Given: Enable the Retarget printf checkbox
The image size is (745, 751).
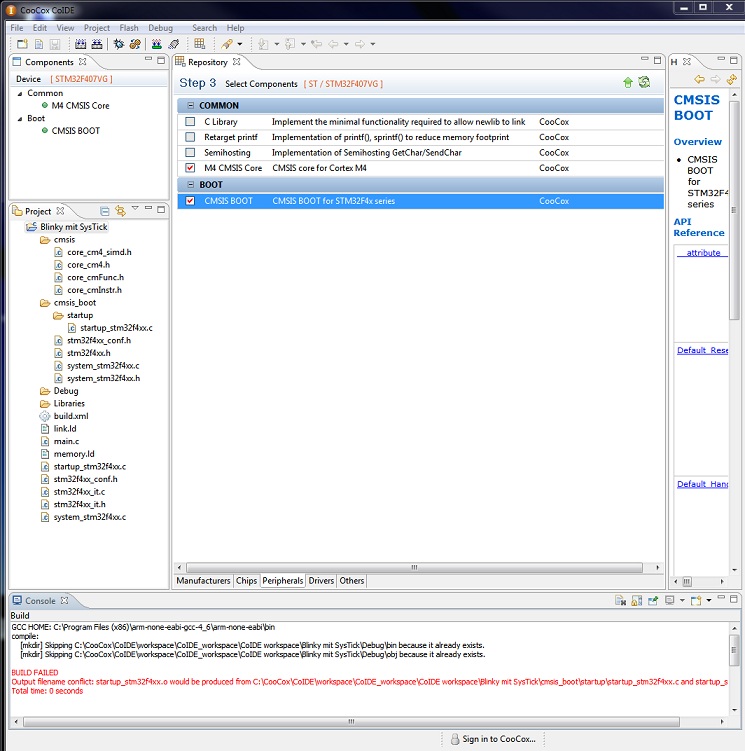Looking at the screenshot, I should 190,137.
